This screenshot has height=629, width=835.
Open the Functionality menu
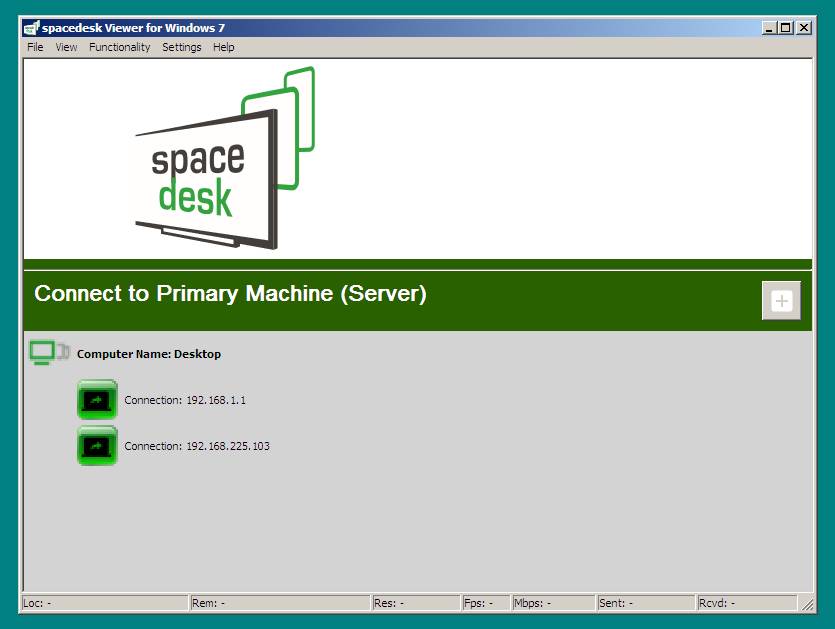pyautogui.click(x=120, y=47)
